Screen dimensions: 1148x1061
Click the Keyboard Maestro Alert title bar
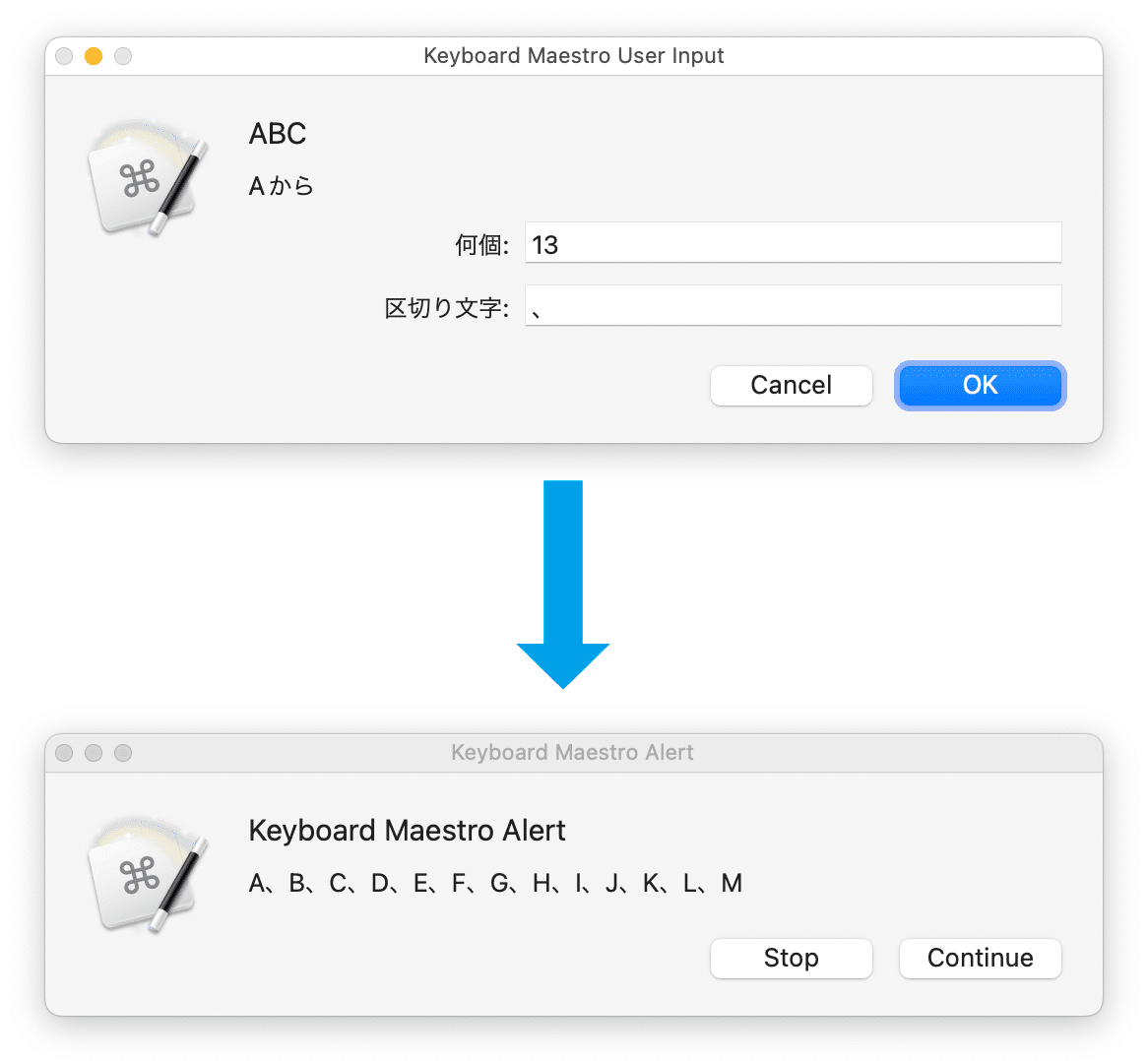tap(573, 753)
